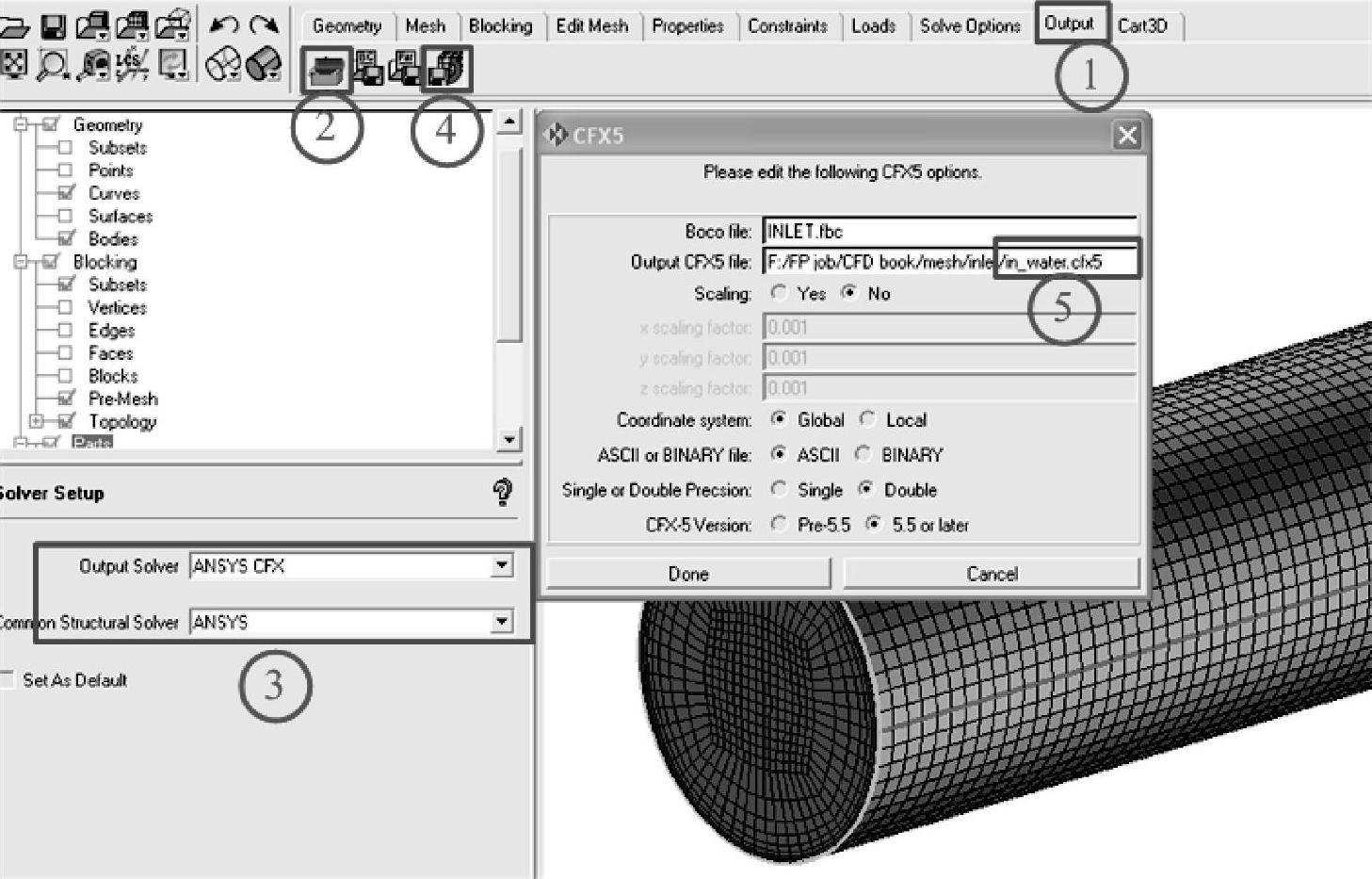Viewport: 1372px width, 879px height.
Task: Click the Select Solver toolbox icon
Action: tap(326, 70)
